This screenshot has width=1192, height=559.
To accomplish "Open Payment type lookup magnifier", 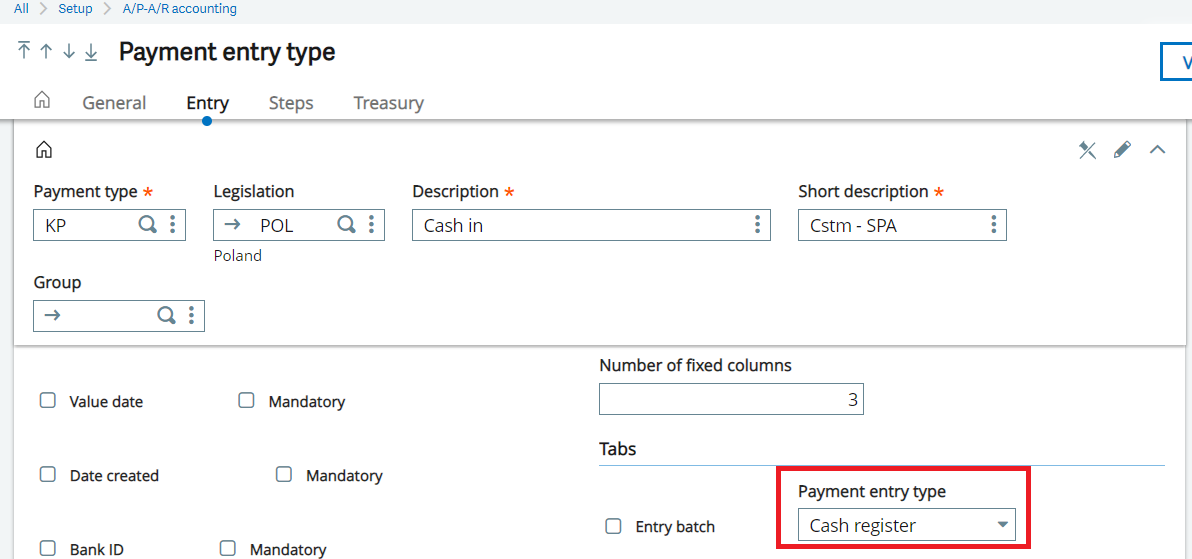I will pos(147,225).
